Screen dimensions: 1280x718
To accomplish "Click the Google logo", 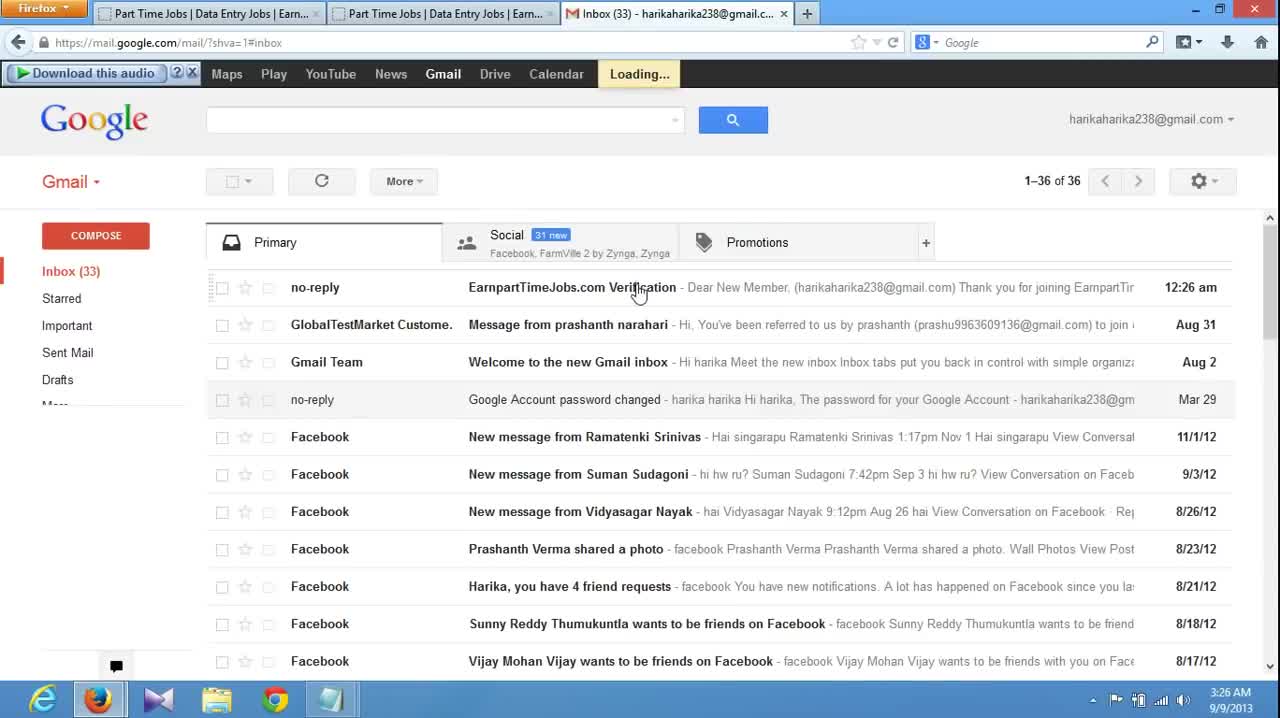I will [95, 121].
